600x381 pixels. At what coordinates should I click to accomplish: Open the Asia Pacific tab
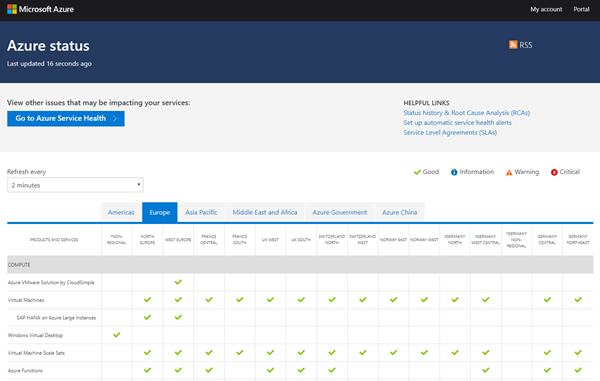201,212
